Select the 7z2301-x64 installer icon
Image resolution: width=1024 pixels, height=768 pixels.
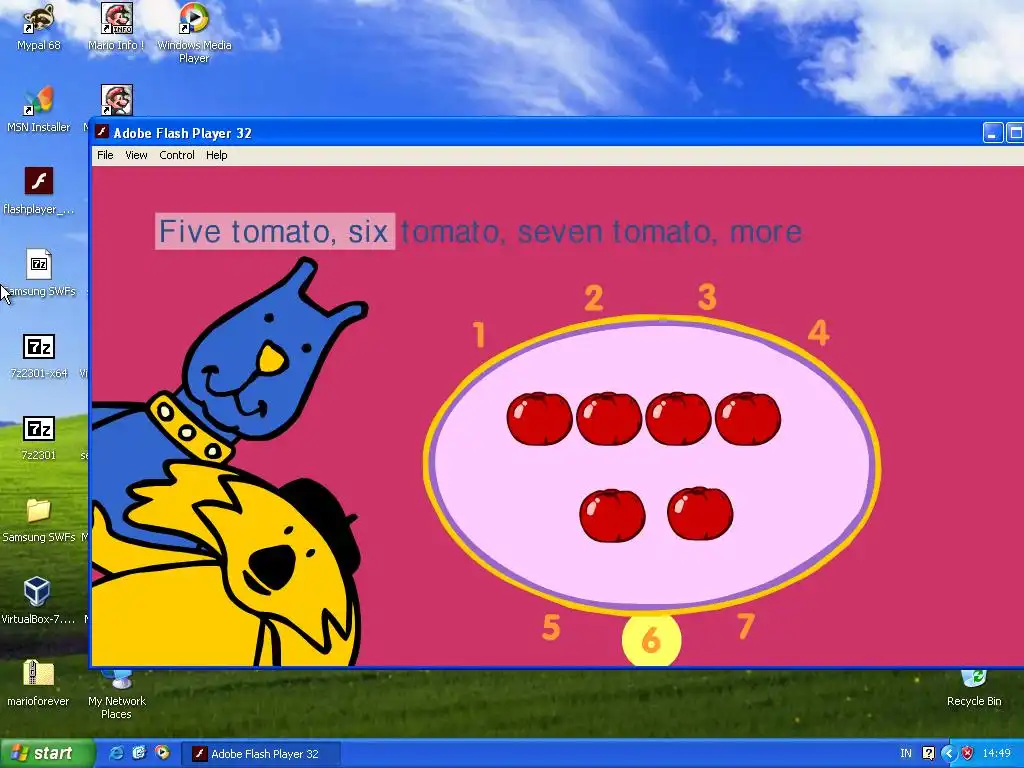pyautogui.click(x=38, y=356)
